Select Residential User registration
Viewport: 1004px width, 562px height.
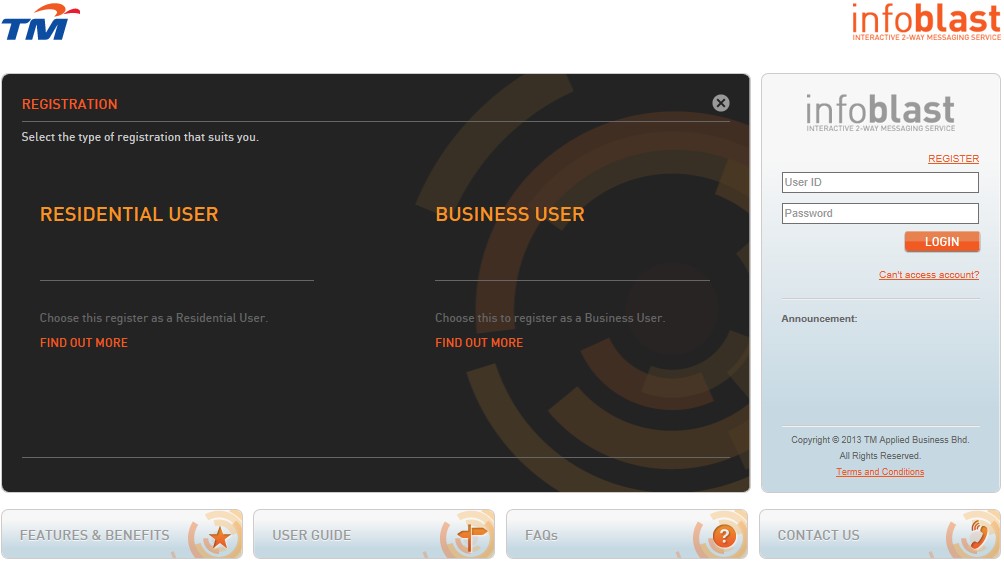129,214
